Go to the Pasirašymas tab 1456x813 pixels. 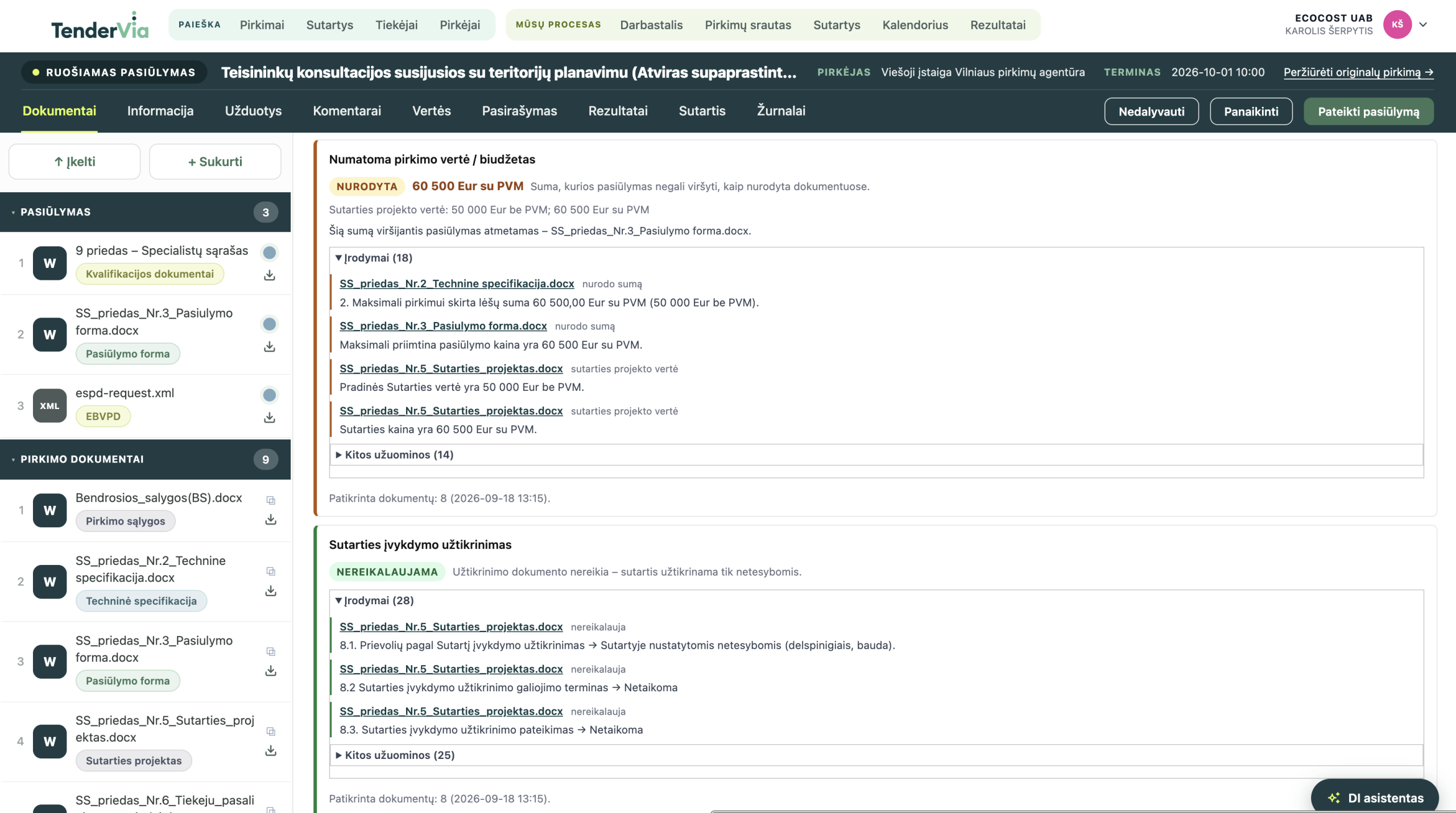pyautogui.click(x=519, y=111)
